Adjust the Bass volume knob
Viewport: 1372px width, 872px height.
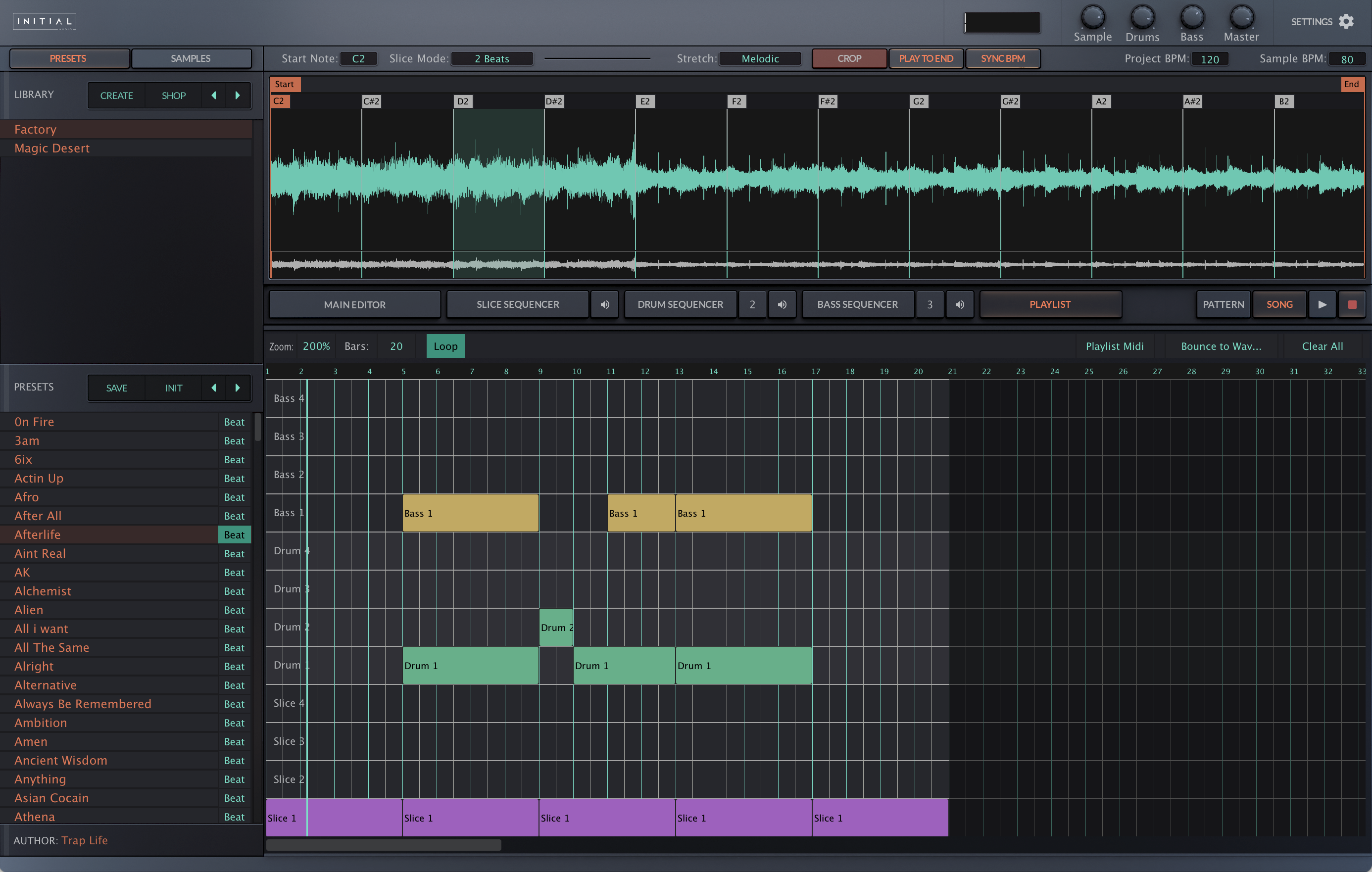coord(1191,17)
